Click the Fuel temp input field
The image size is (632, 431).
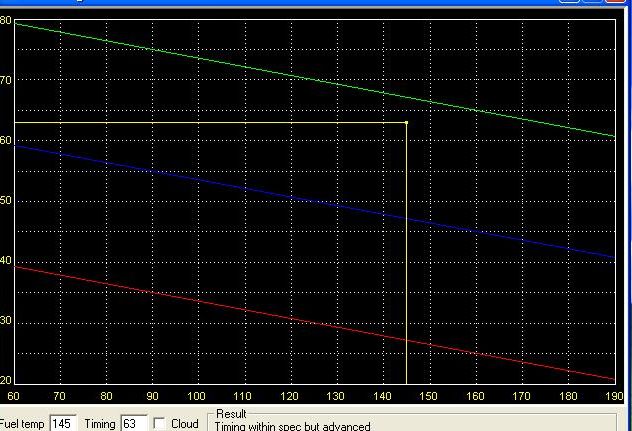coord(62,424)
